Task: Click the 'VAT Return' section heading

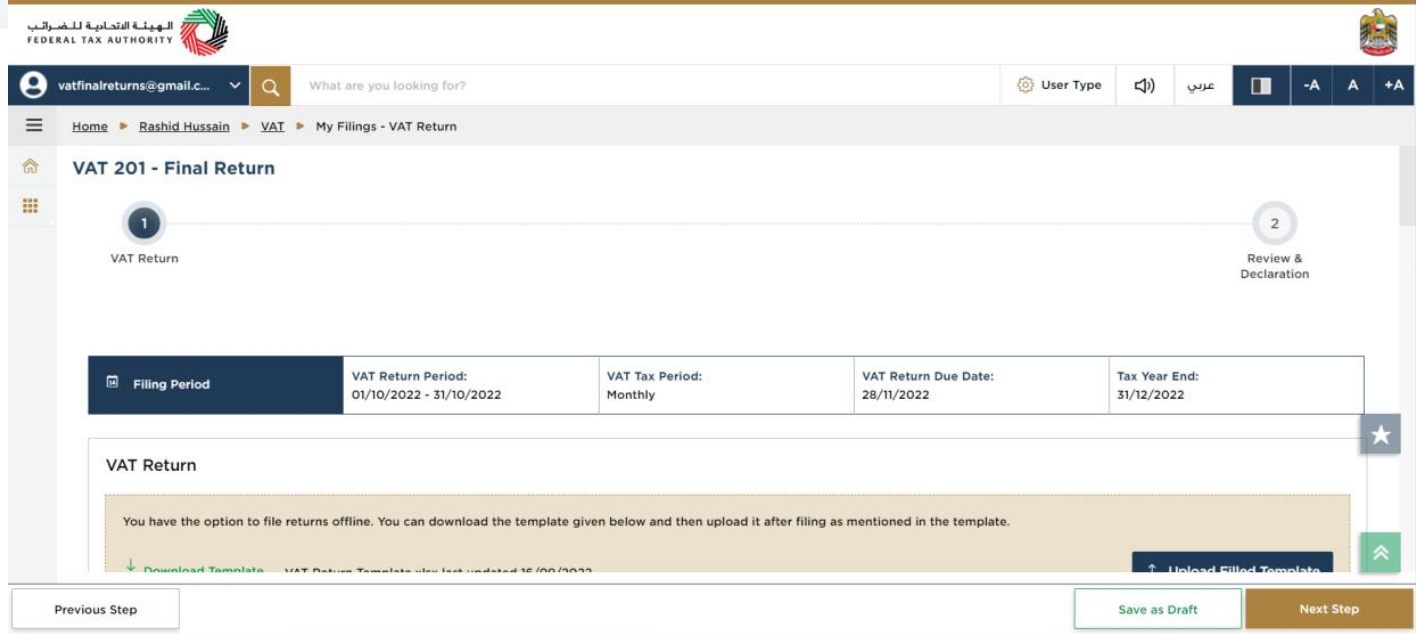Action: (x=151, y=465)
